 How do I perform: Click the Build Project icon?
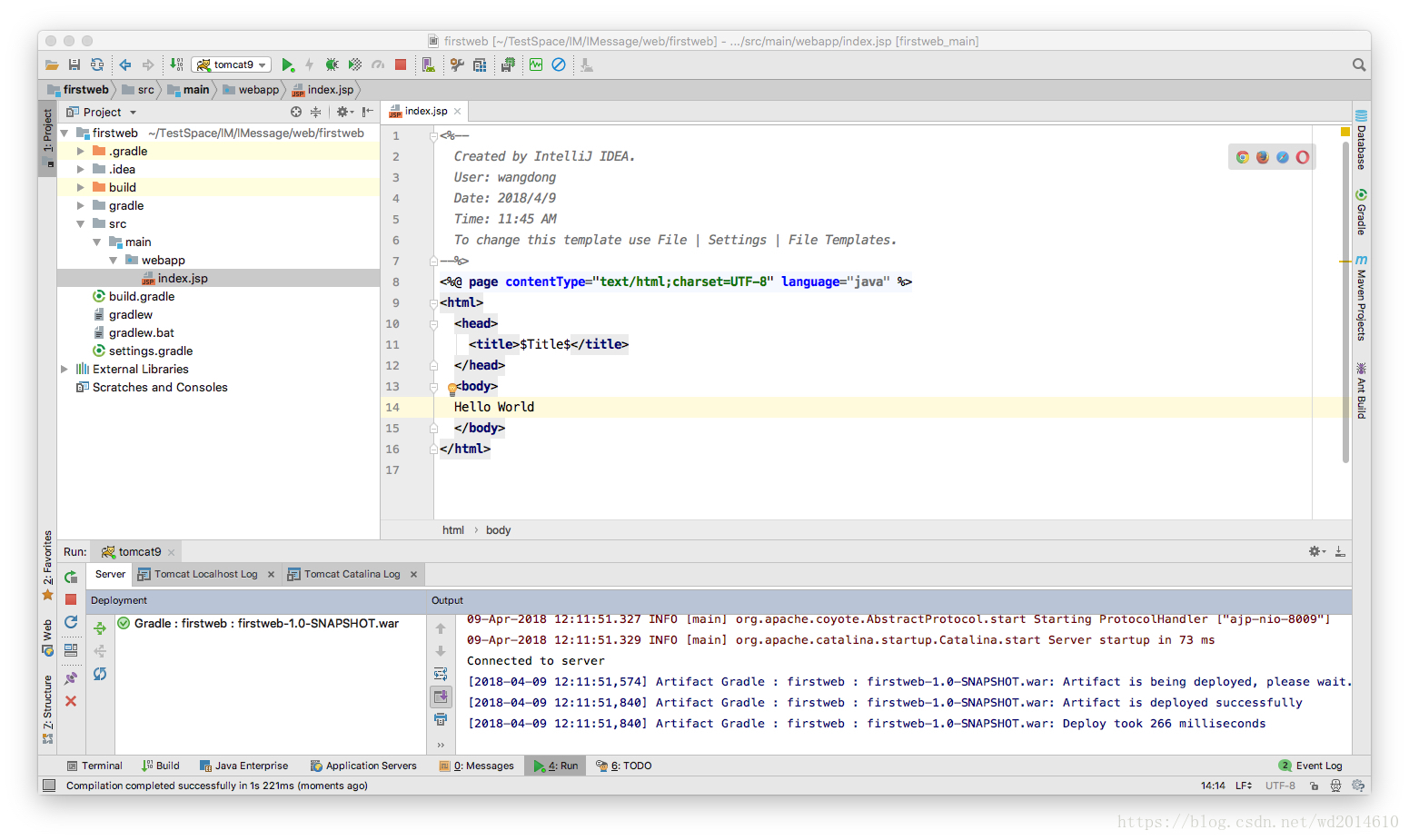(176, 64)
